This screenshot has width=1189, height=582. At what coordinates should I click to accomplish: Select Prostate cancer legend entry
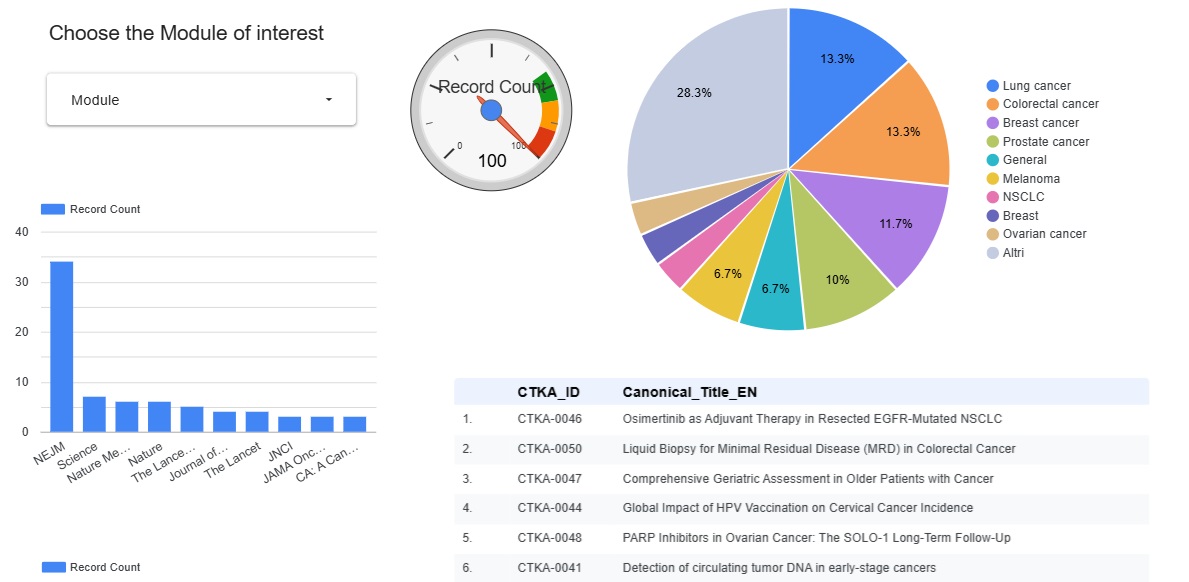coord(1045,142)
